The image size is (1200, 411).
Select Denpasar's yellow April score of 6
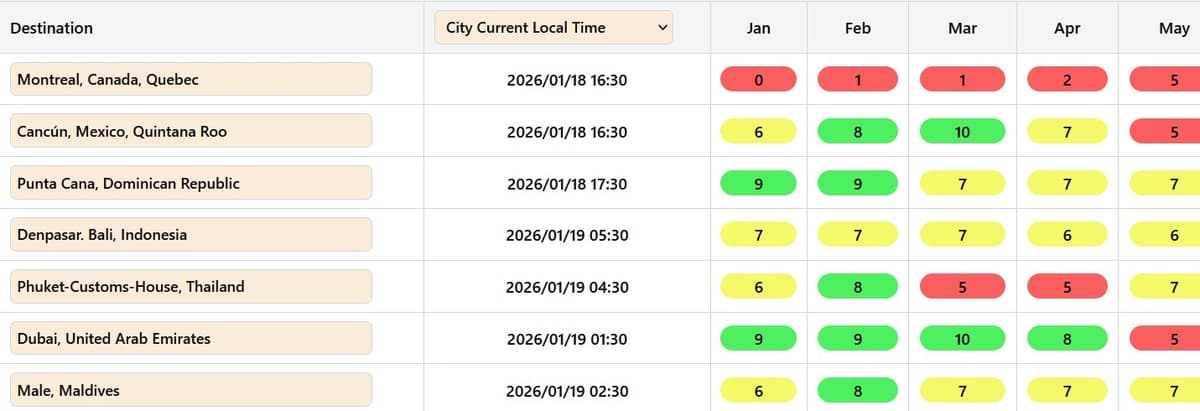pos(1067,235)
